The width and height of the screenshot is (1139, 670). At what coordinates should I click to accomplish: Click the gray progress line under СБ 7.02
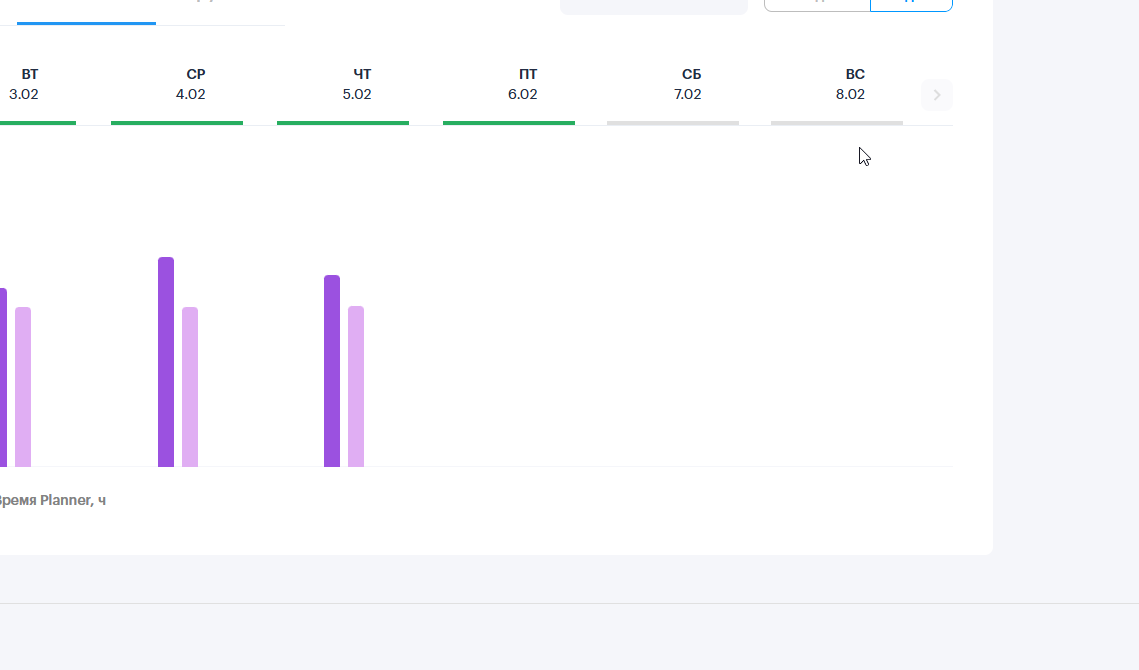click(x=673, y=123)
